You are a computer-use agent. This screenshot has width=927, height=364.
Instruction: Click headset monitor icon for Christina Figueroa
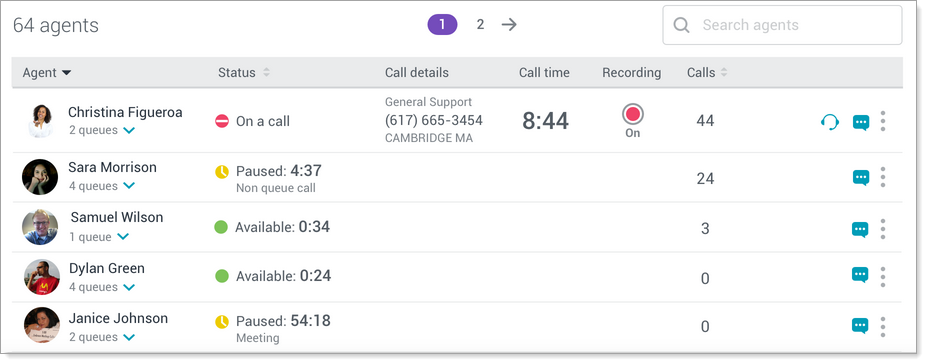tap(830, 122)
